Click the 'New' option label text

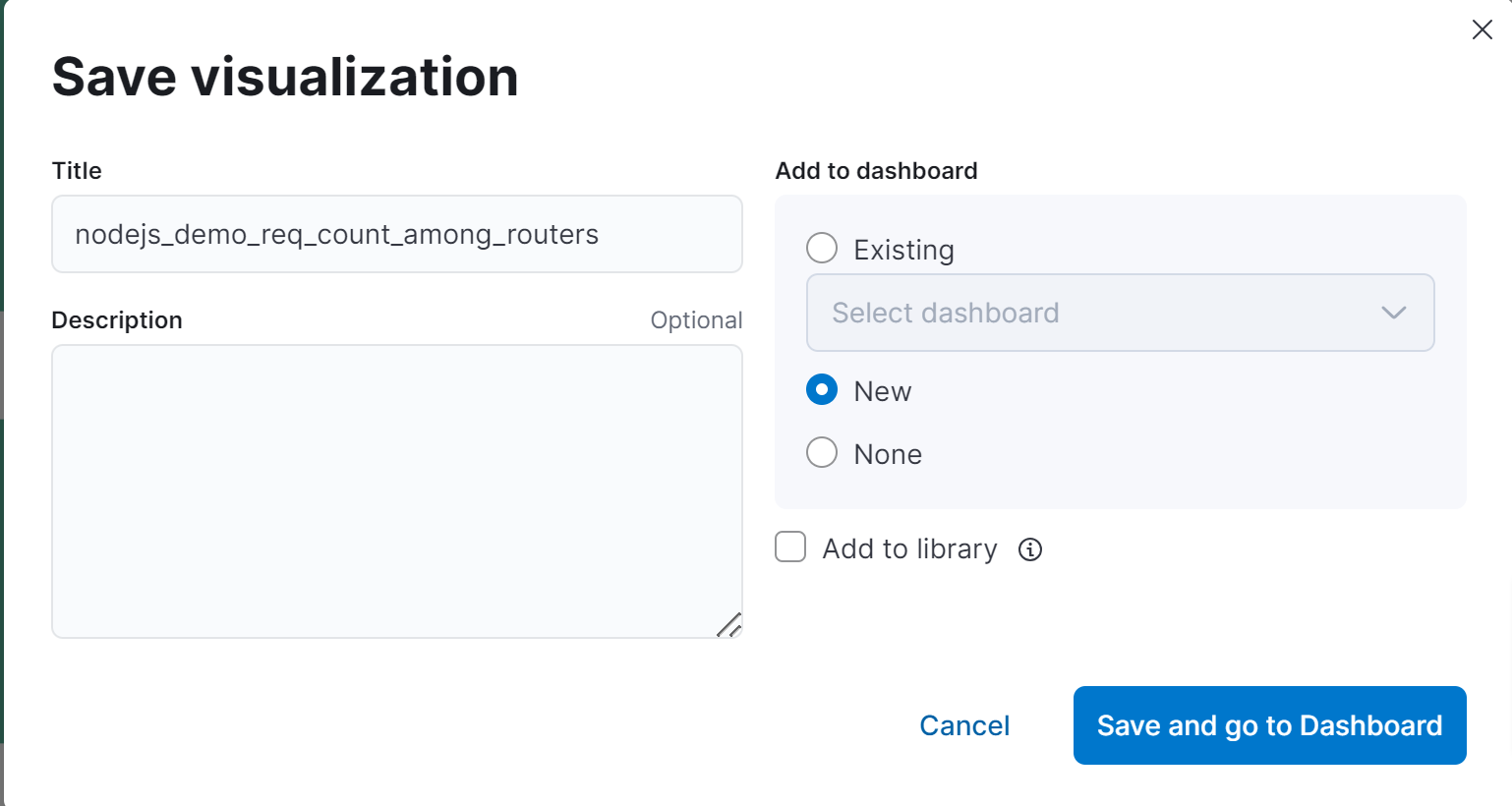(882, 391)
